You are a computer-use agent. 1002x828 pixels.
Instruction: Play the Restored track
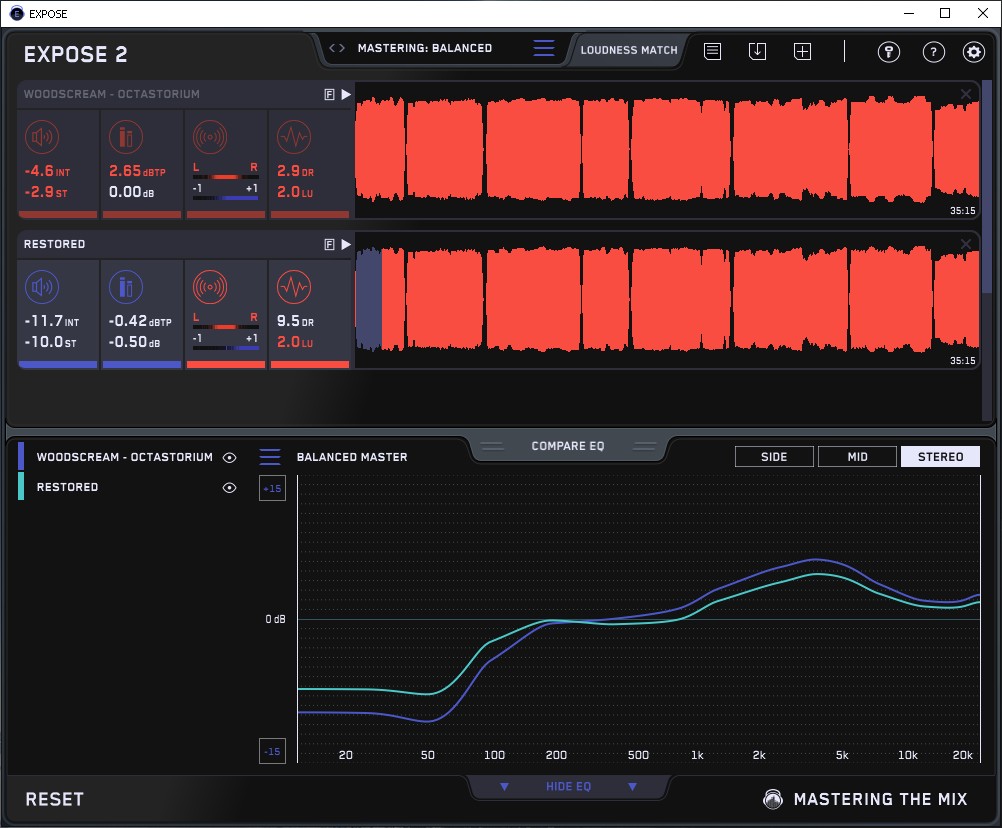346,244
